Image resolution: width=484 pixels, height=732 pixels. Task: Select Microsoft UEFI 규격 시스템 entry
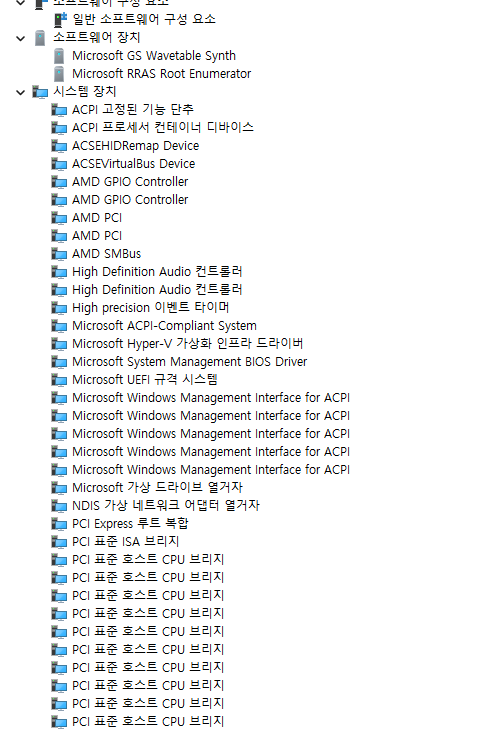(x=145, y=380)
